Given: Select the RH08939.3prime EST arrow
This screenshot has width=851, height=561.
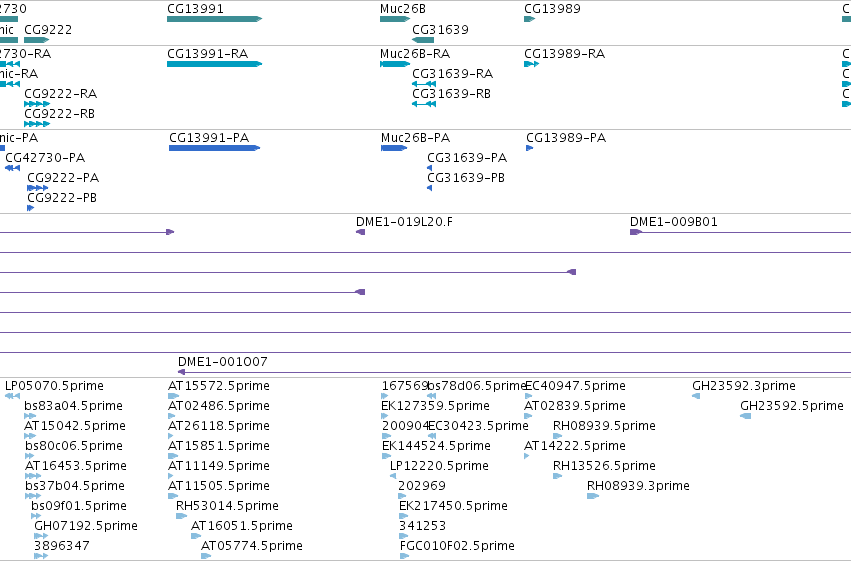Looking at the screenshot, I should [593, 496].
